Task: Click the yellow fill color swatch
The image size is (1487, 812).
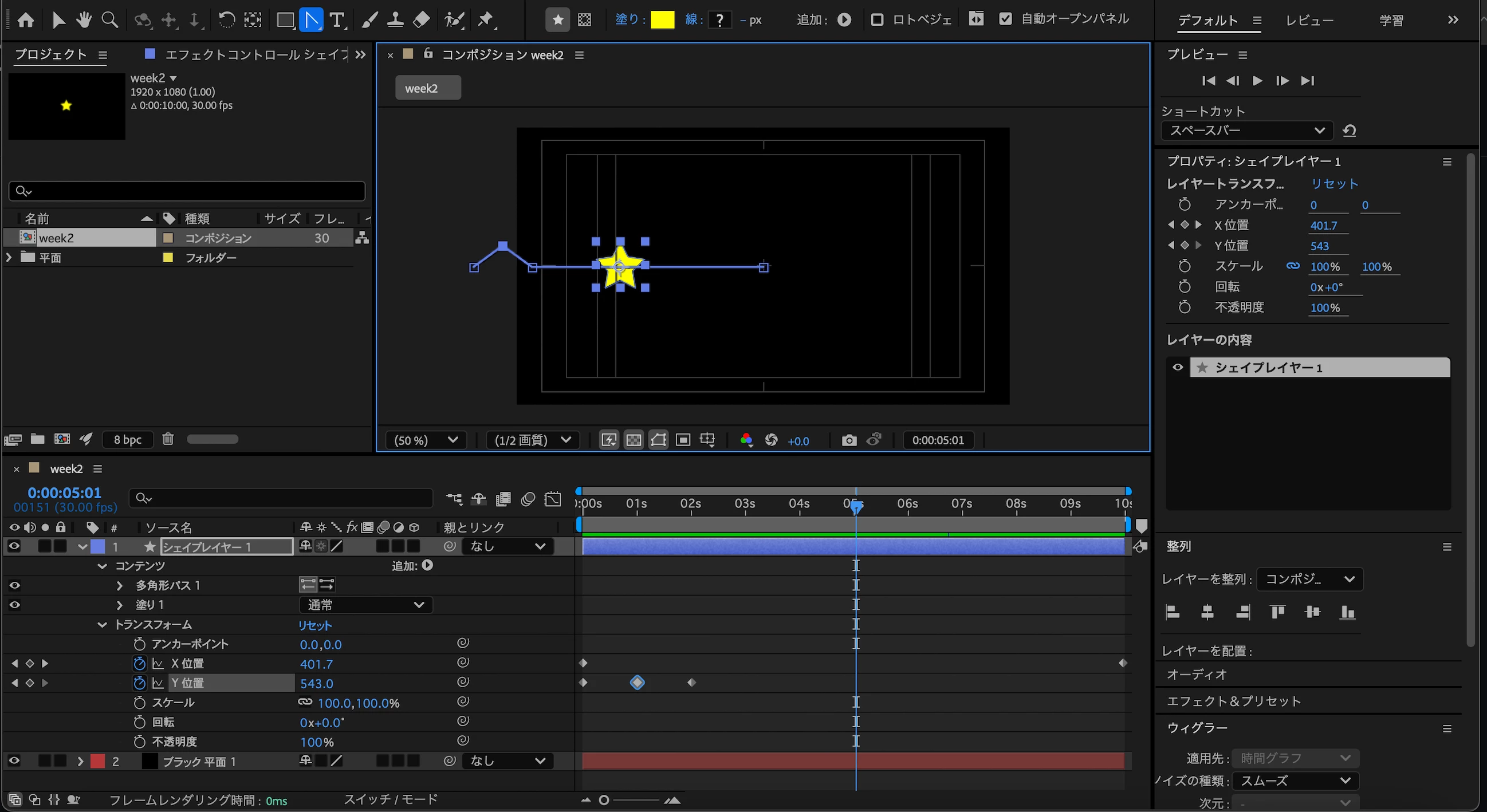Action: point(662,20)
